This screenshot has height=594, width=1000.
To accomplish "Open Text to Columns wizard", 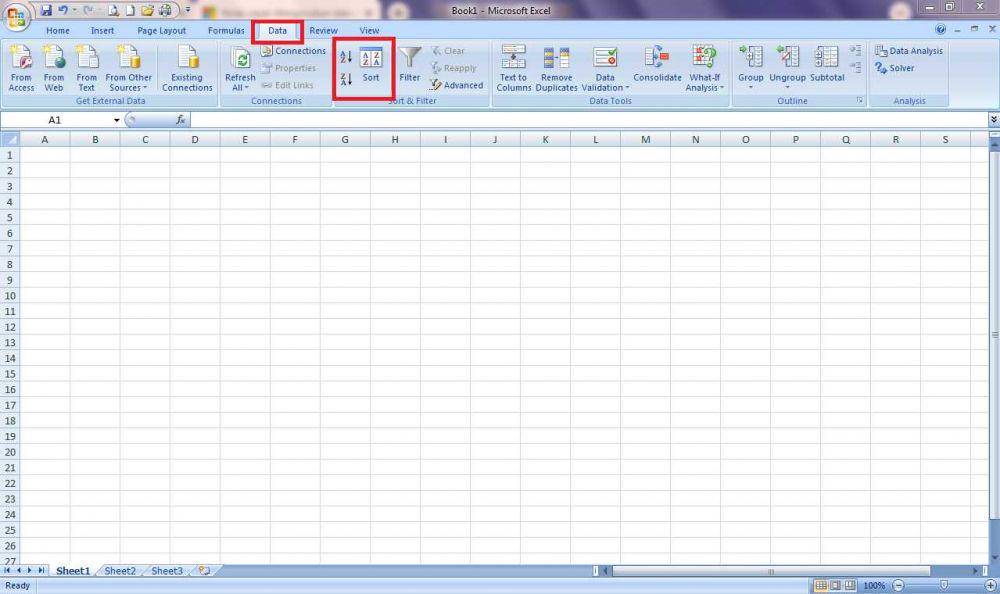I will coord(513,69).
